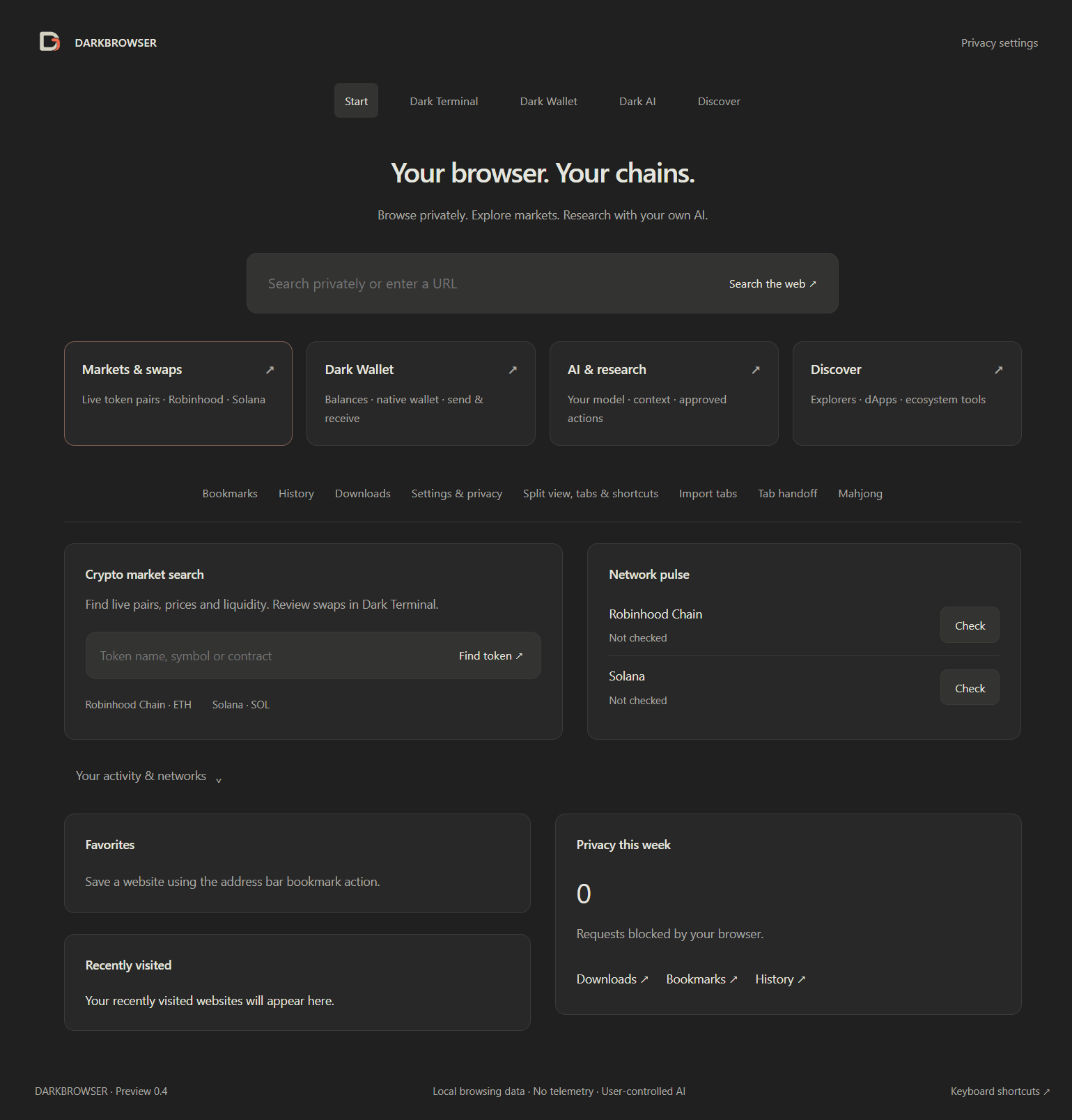Open Keyboard shortcuts link in footer
1072x1120 pixels.
[x=1000, y=1091]
